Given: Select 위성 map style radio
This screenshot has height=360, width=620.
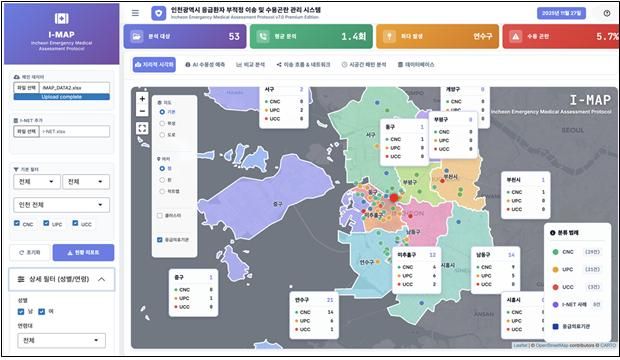Looking at the screenshot, I should click(x=162, y=123).
